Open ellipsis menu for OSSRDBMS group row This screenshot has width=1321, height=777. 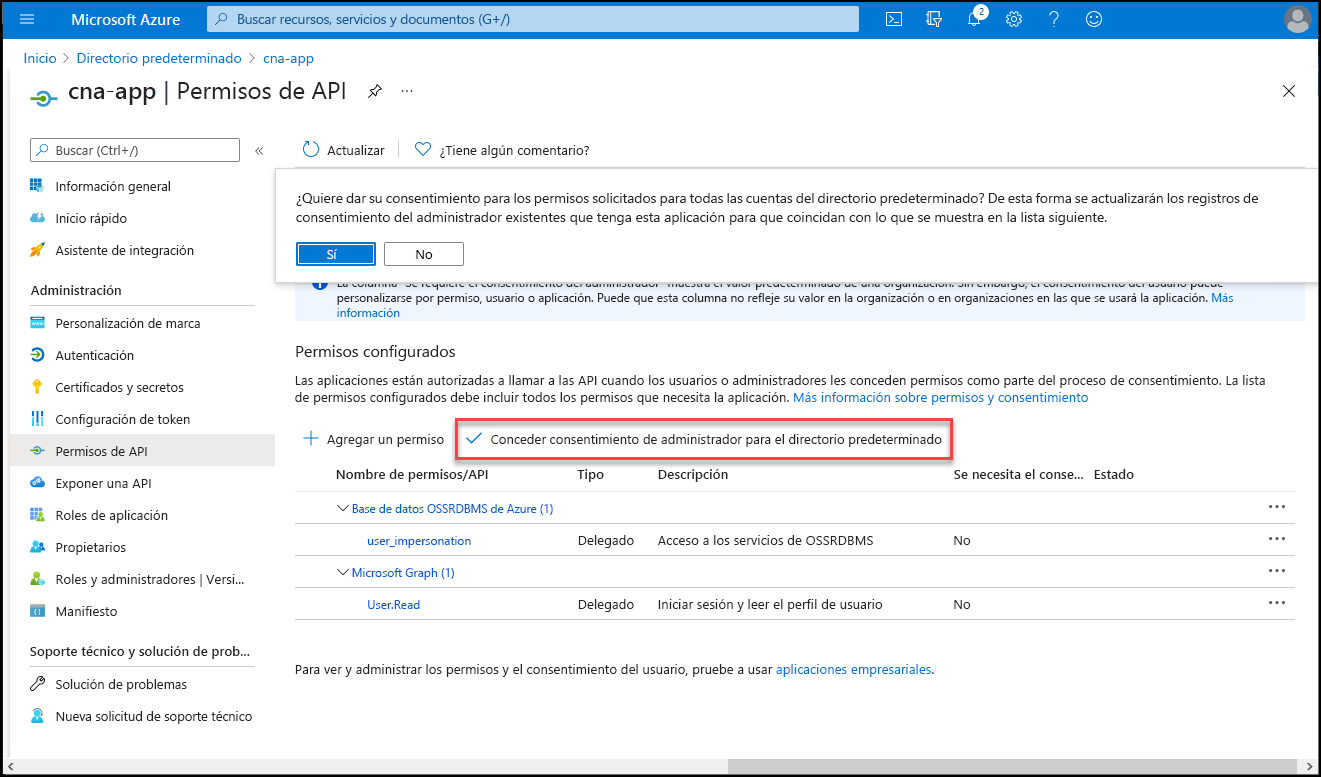(x=1276, y=507)
